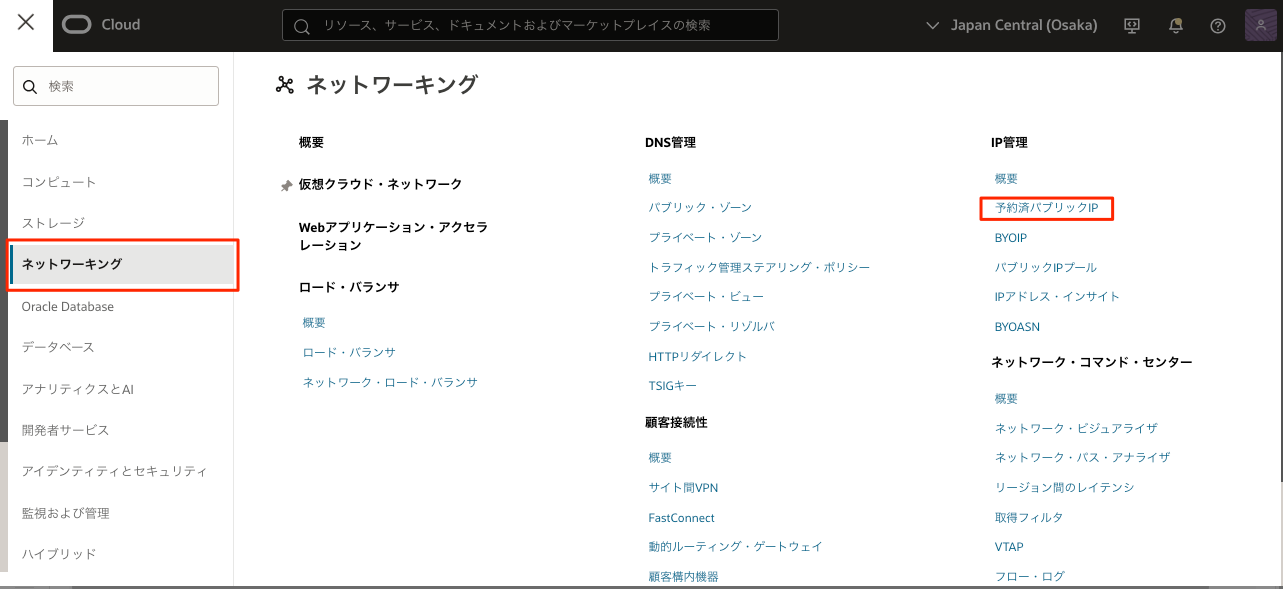
Task: Select ホーム in the sidebar
Action: (40, 140)
